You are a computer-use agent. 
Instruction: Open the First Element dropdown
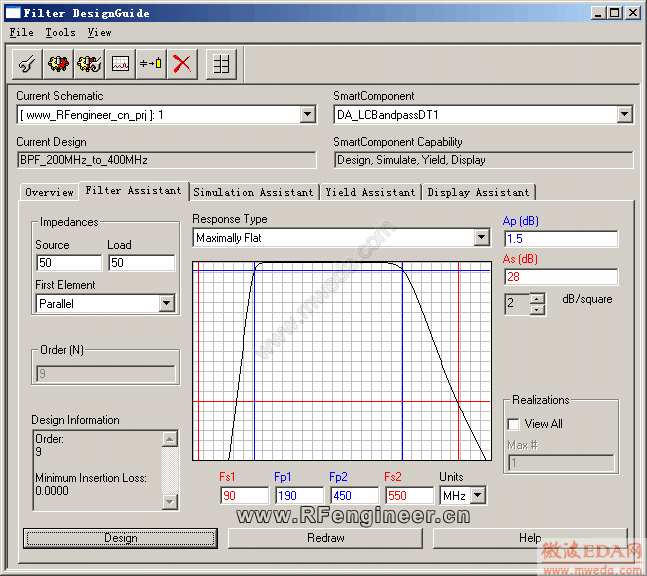pyautogui.click(x=166, y=303)
